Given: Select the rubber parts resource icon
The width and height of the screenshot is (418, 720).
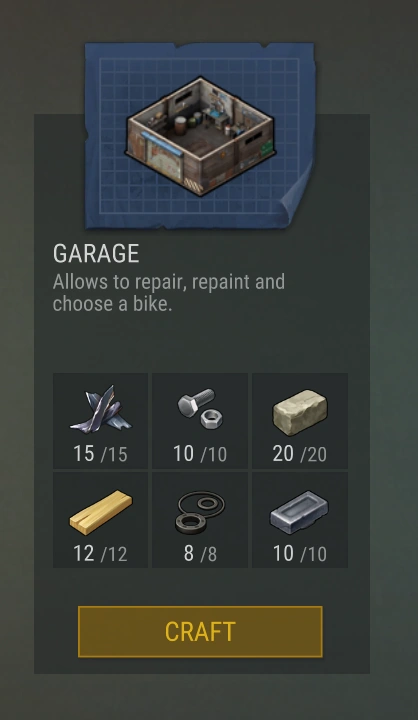Looking at the screenshot, I should tap(200, 512).
